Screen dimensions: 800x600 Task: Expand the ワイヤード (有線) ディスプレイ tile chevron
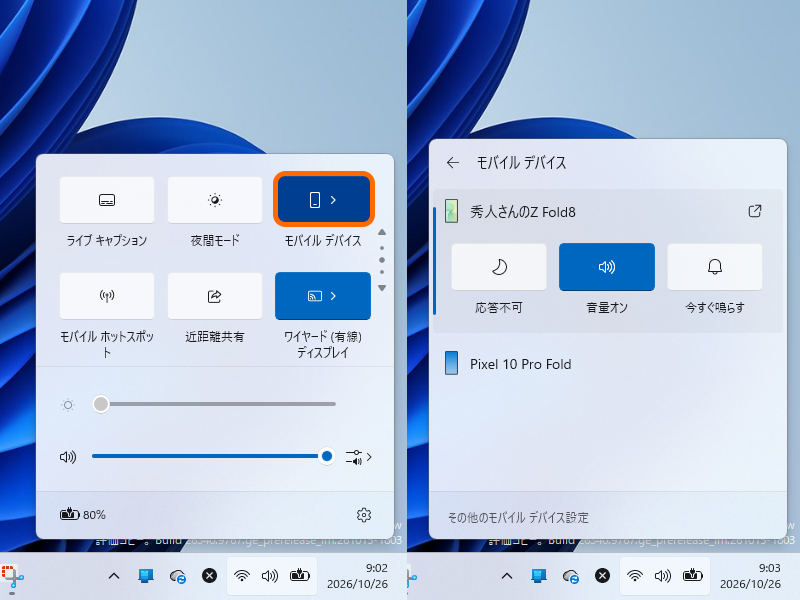pos(333,296)
